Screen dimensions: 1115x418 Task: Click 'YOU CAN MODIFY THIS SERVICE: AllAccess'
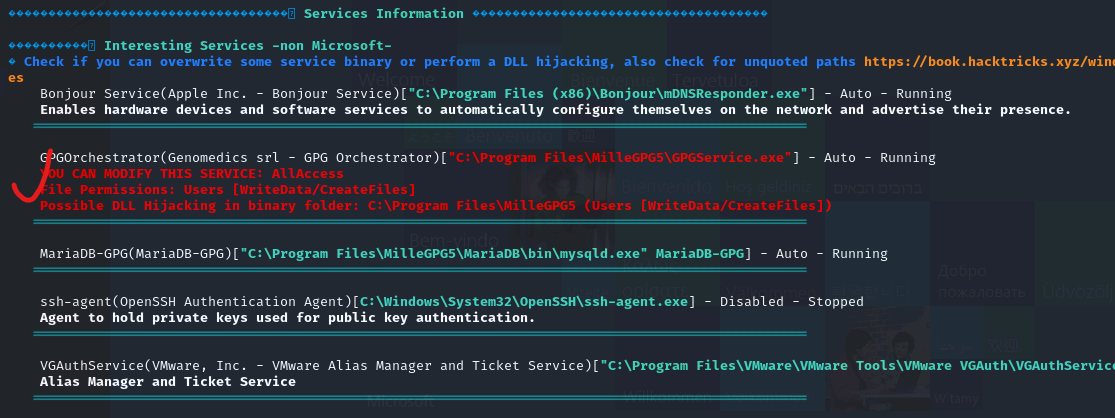[x=192, y=173]
